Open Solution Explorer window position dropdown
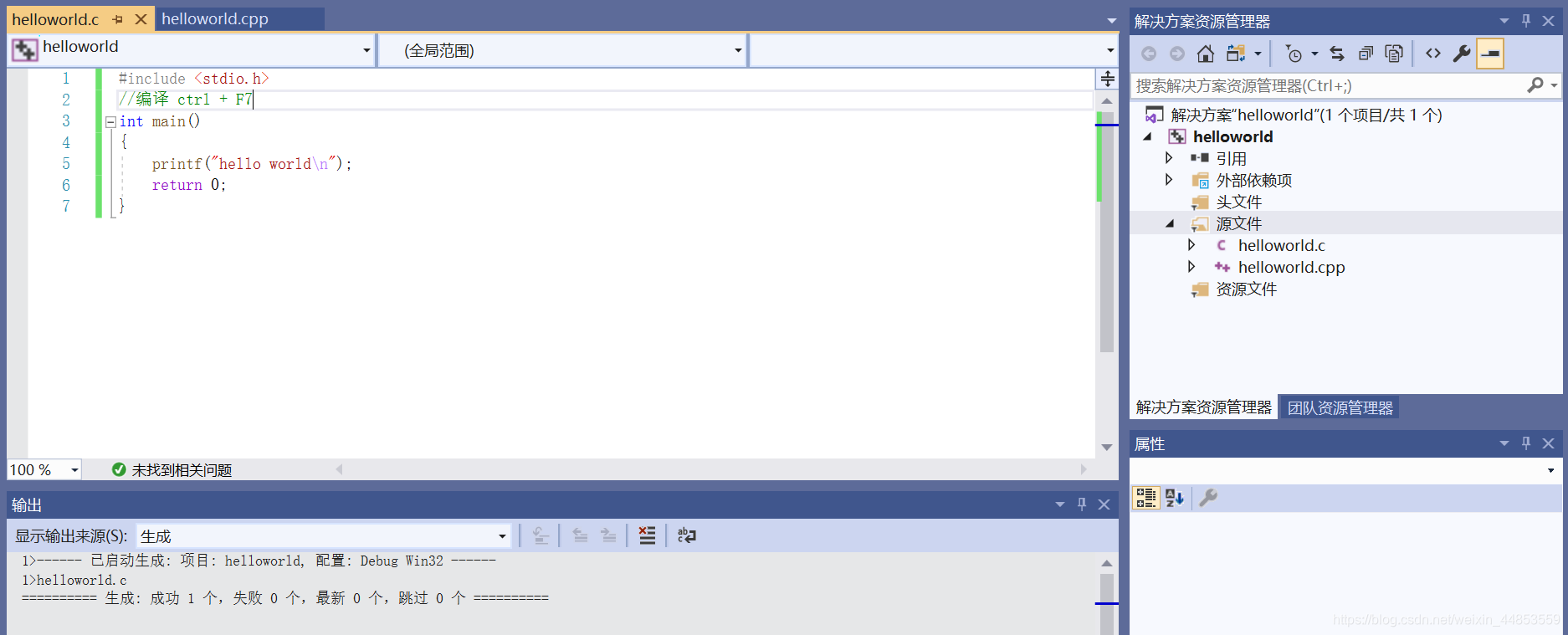 coord(1504,21)
